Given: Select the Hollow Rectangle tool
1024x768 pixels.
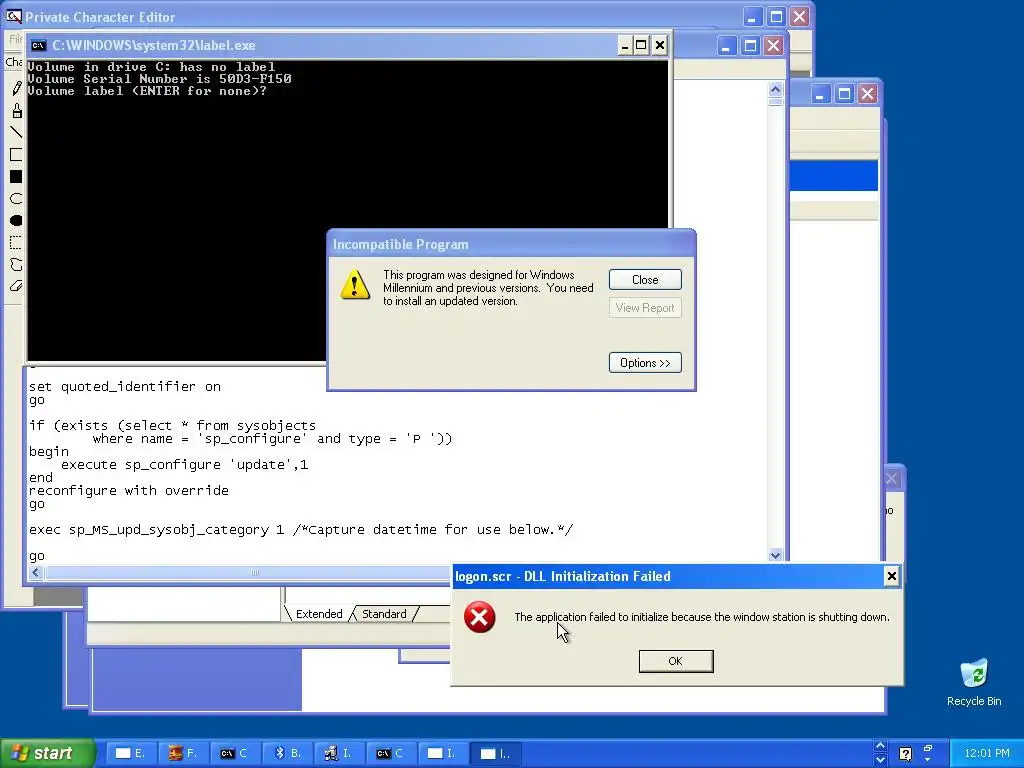Looking at the screenshot, I should pyautogui.click(x=16, y=155).
